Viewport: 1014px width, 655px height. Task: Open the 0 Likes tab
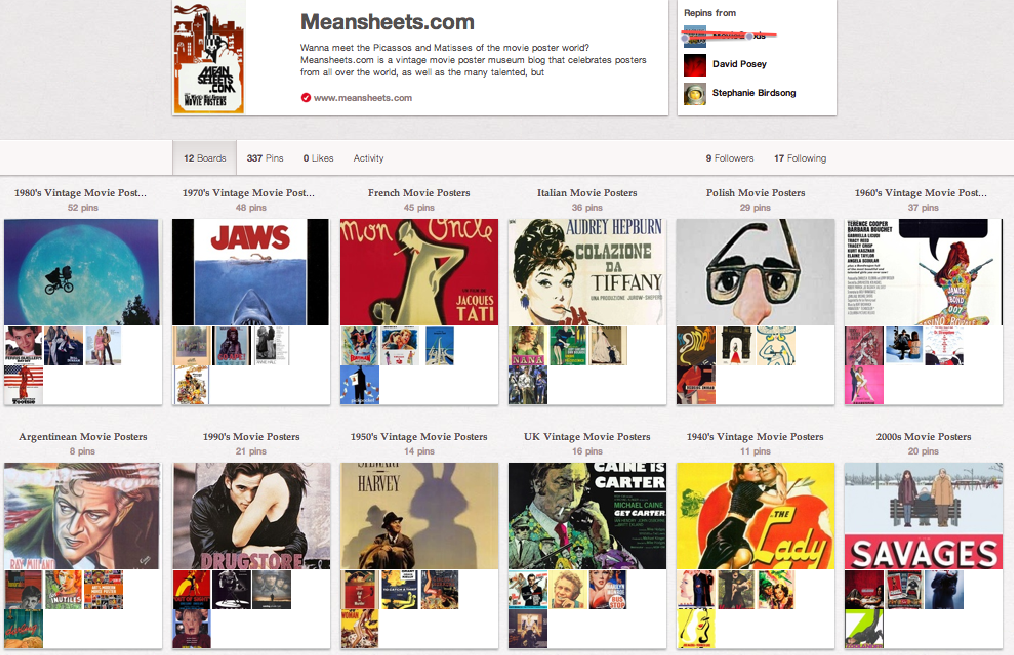click(x=318, y=158)
